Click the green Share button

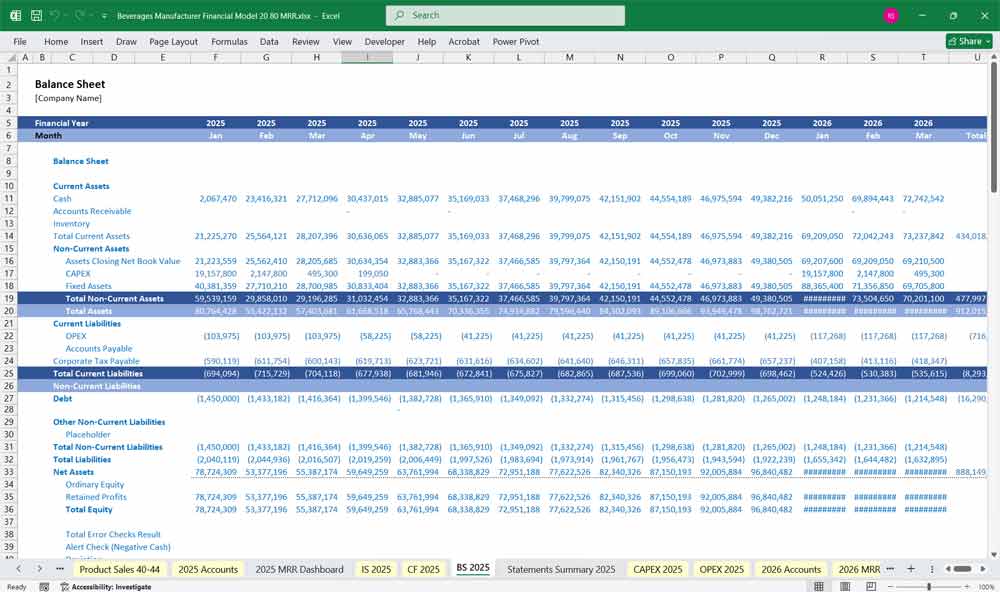pos(964,41)
